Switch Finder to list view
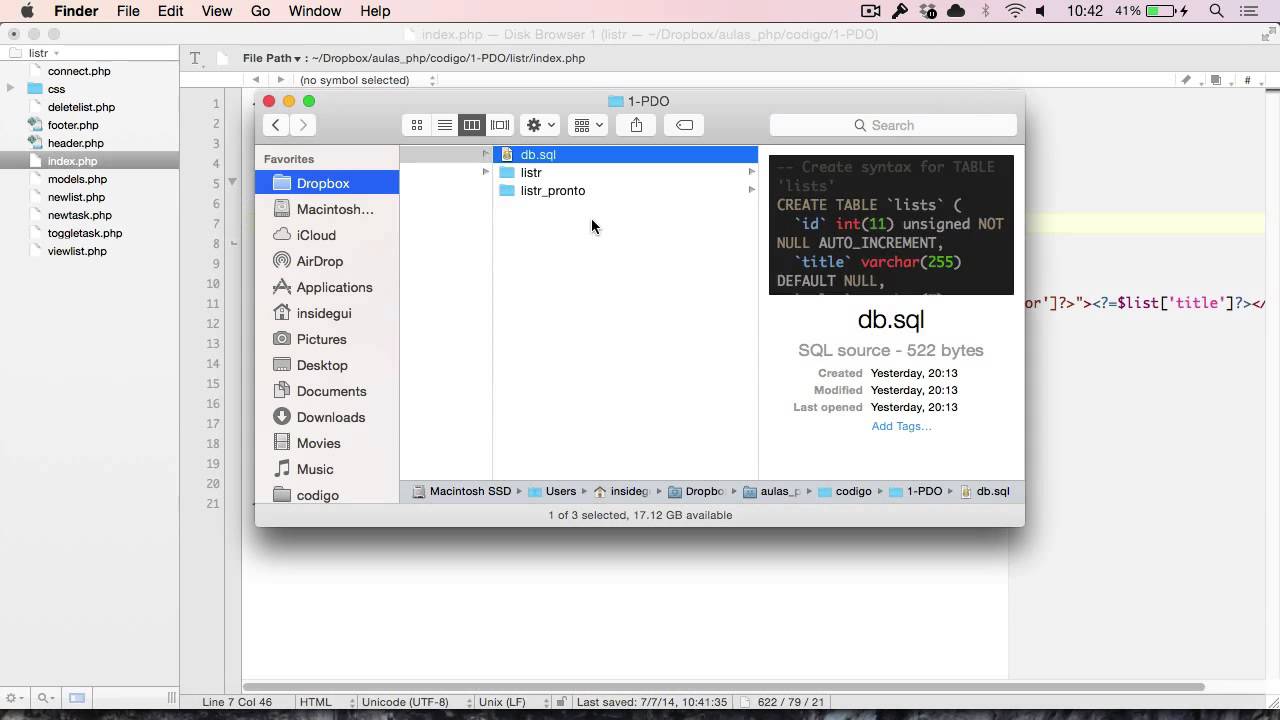 [x=445, y=125]
